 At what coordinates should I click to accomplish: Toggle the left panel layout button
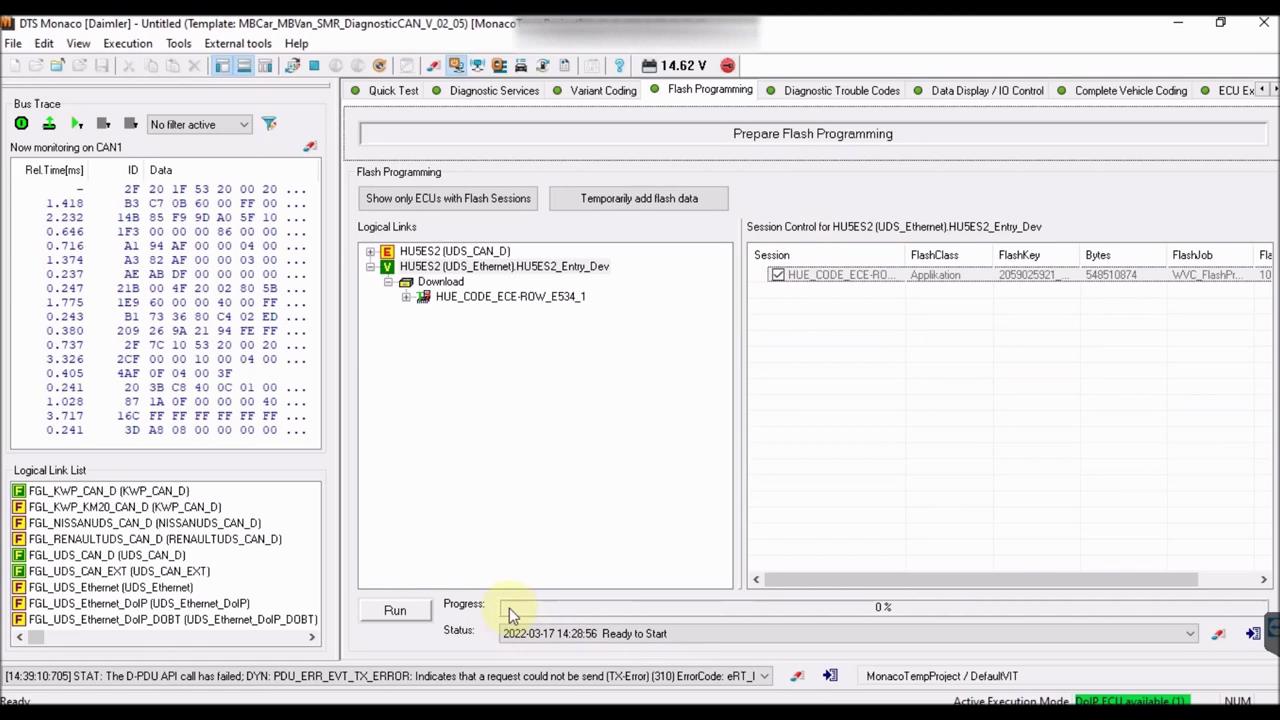222,66
